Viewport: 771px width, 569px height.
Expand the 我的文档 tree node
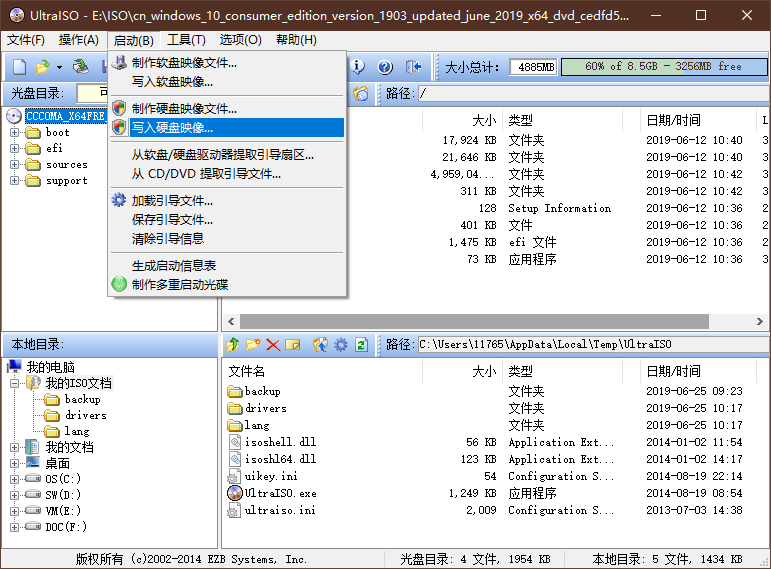tap(14, 447)
